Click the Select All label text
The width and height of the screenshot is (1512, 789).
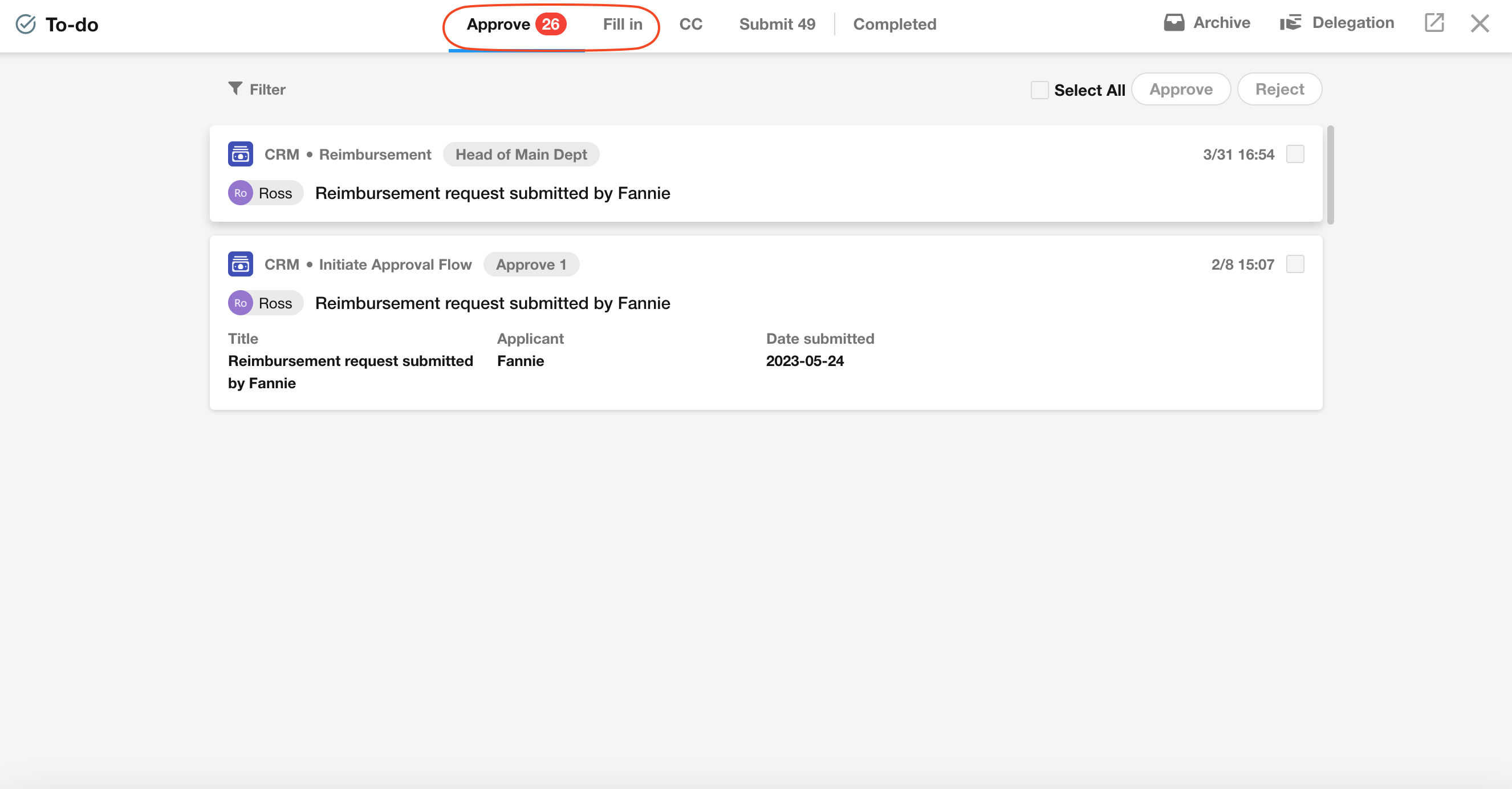[1090, 90]
